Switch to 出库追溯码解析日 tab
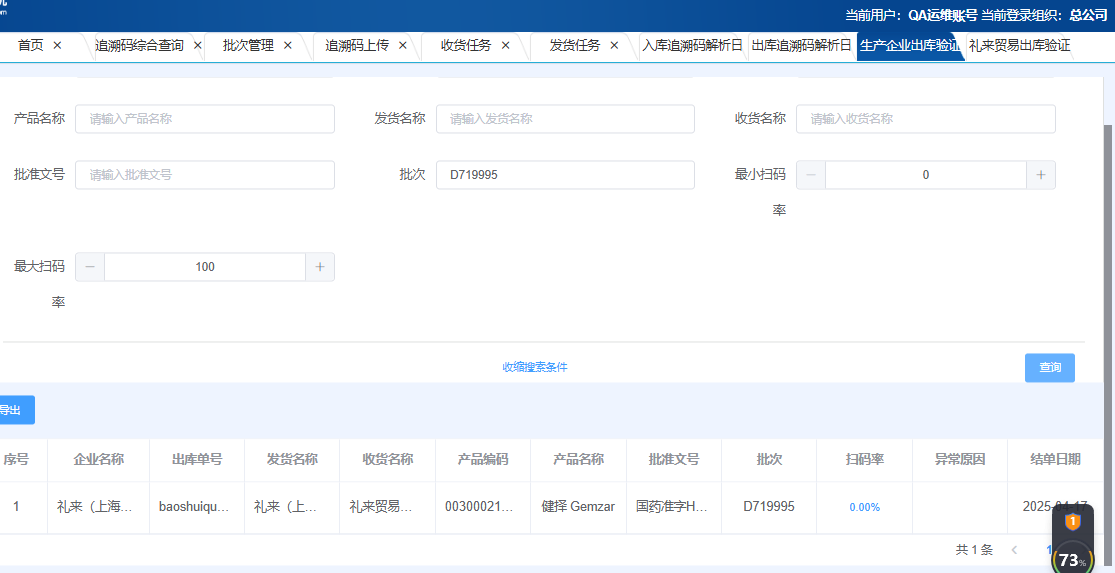This screenshot has width=1115, height=573. click(x=801, y=45)
